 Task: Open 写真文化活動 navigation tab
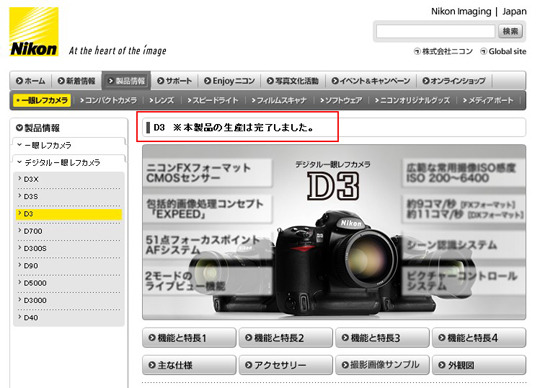click(293, 81)
